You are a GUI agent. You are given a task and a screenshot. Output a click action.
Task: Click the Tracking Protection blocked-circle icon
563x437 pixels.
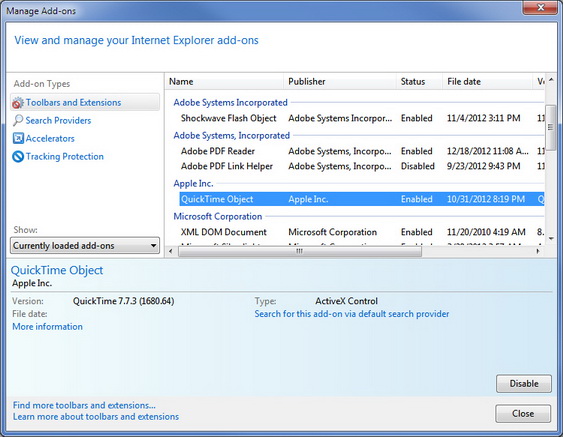[x=18, y=157]
